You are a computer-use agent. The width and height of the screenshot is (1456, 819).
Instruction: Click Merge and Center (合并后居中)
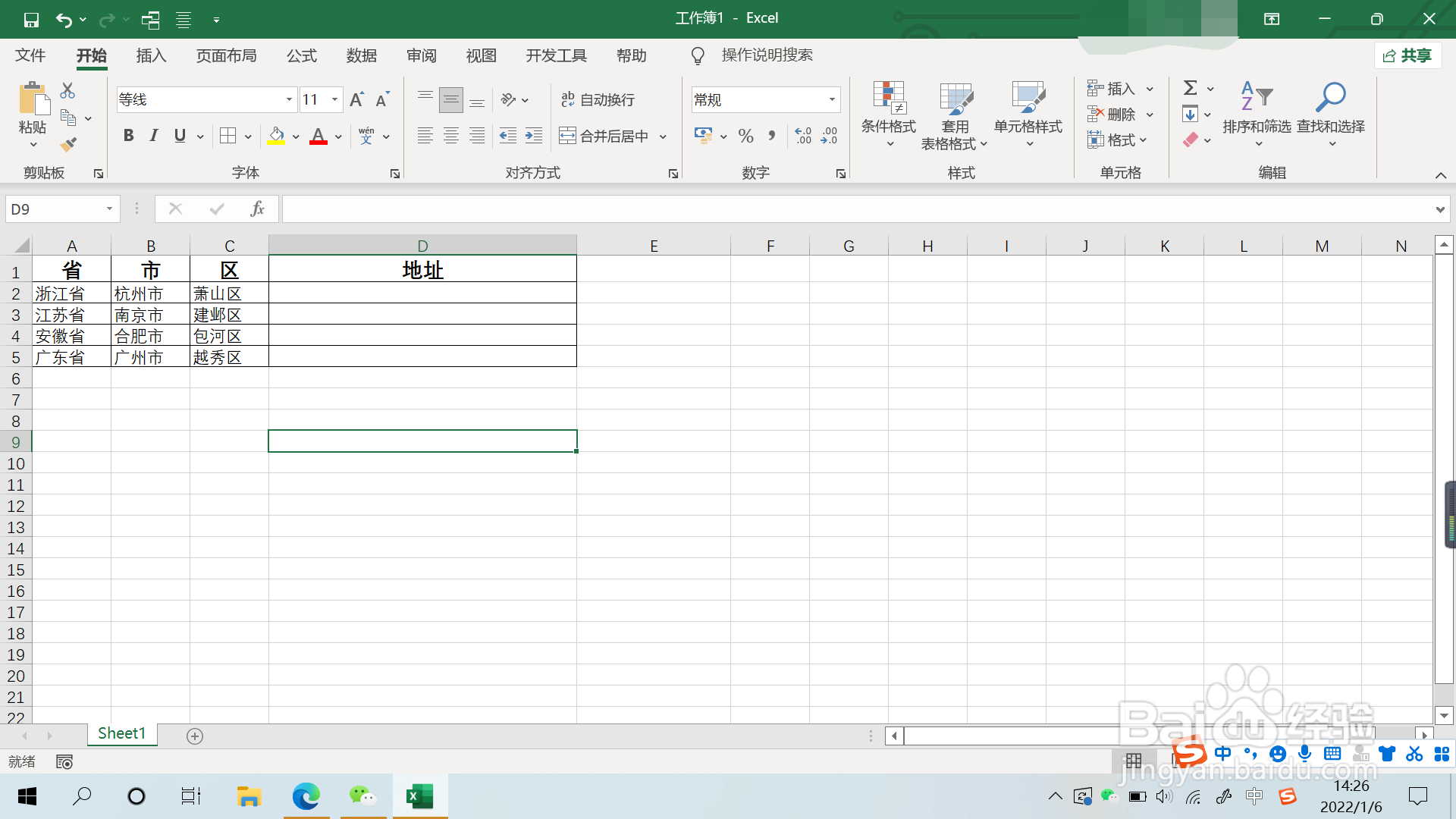[604, 136]
